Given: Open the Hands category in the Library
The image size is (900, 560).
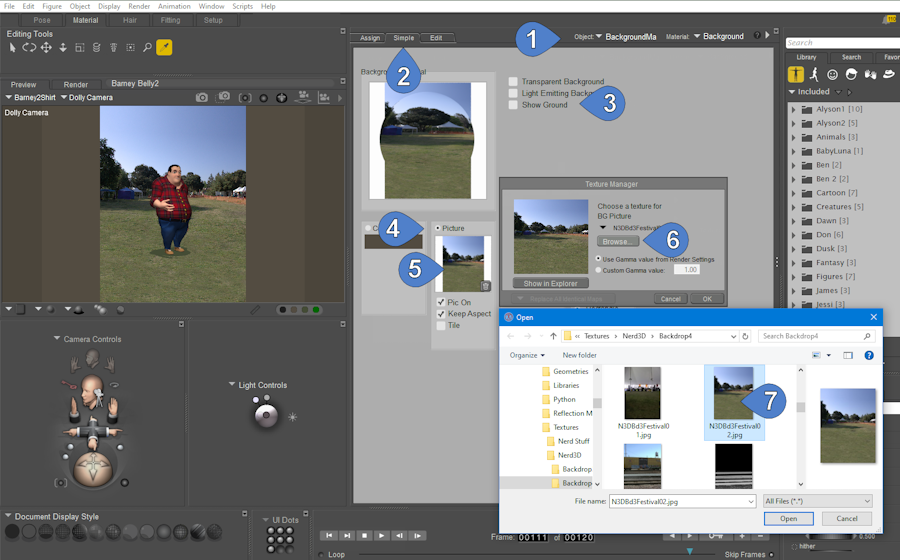Looking at the screenshot, I should 868,74.
